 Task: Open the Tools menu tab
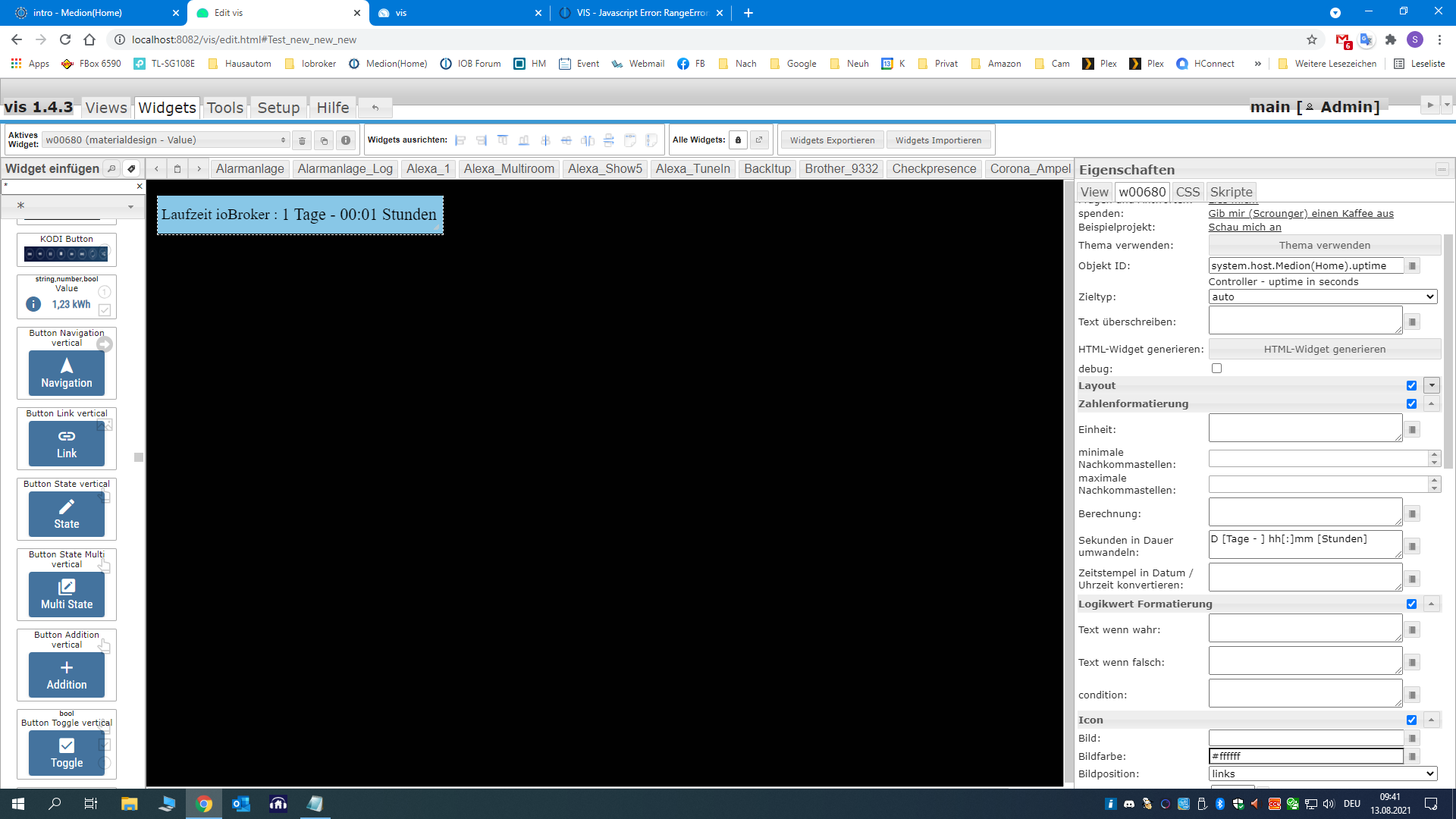(225, 108)
